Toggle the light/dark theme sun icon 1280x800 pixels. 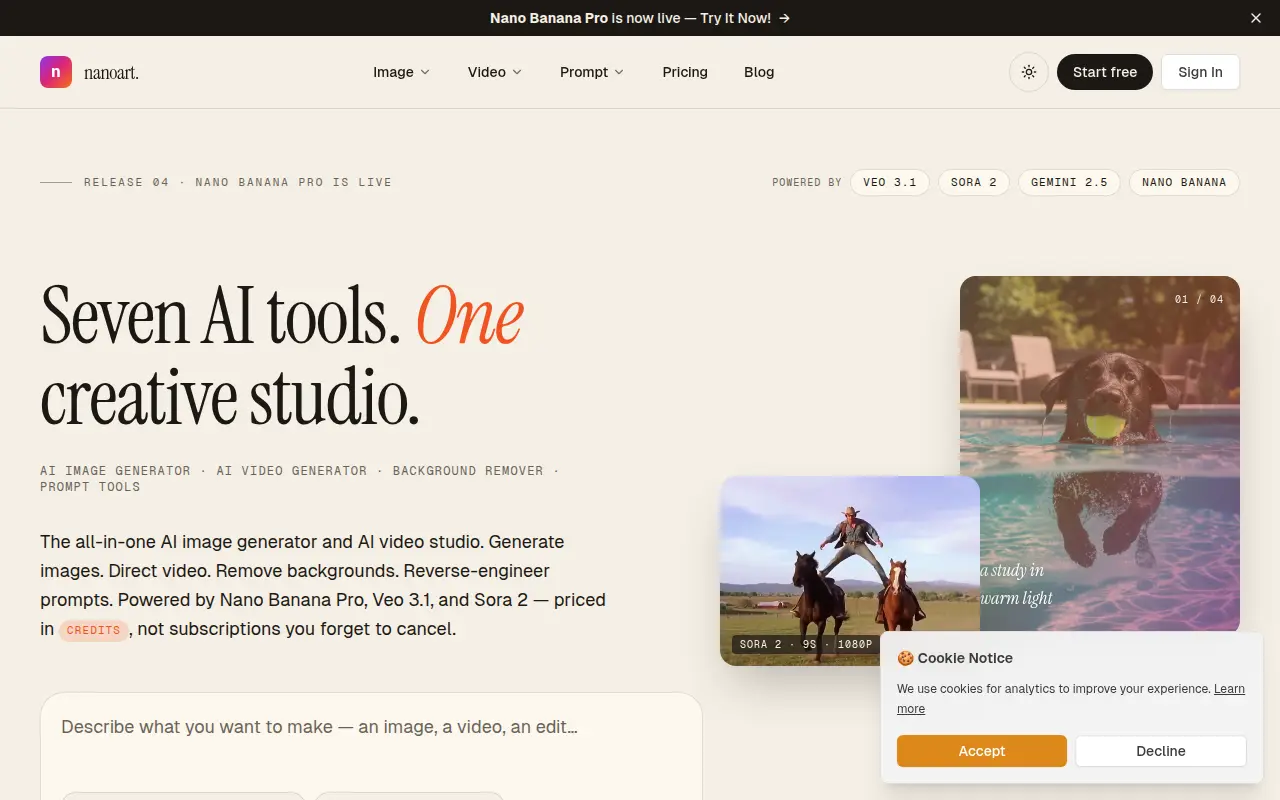tap(1029, 72)
